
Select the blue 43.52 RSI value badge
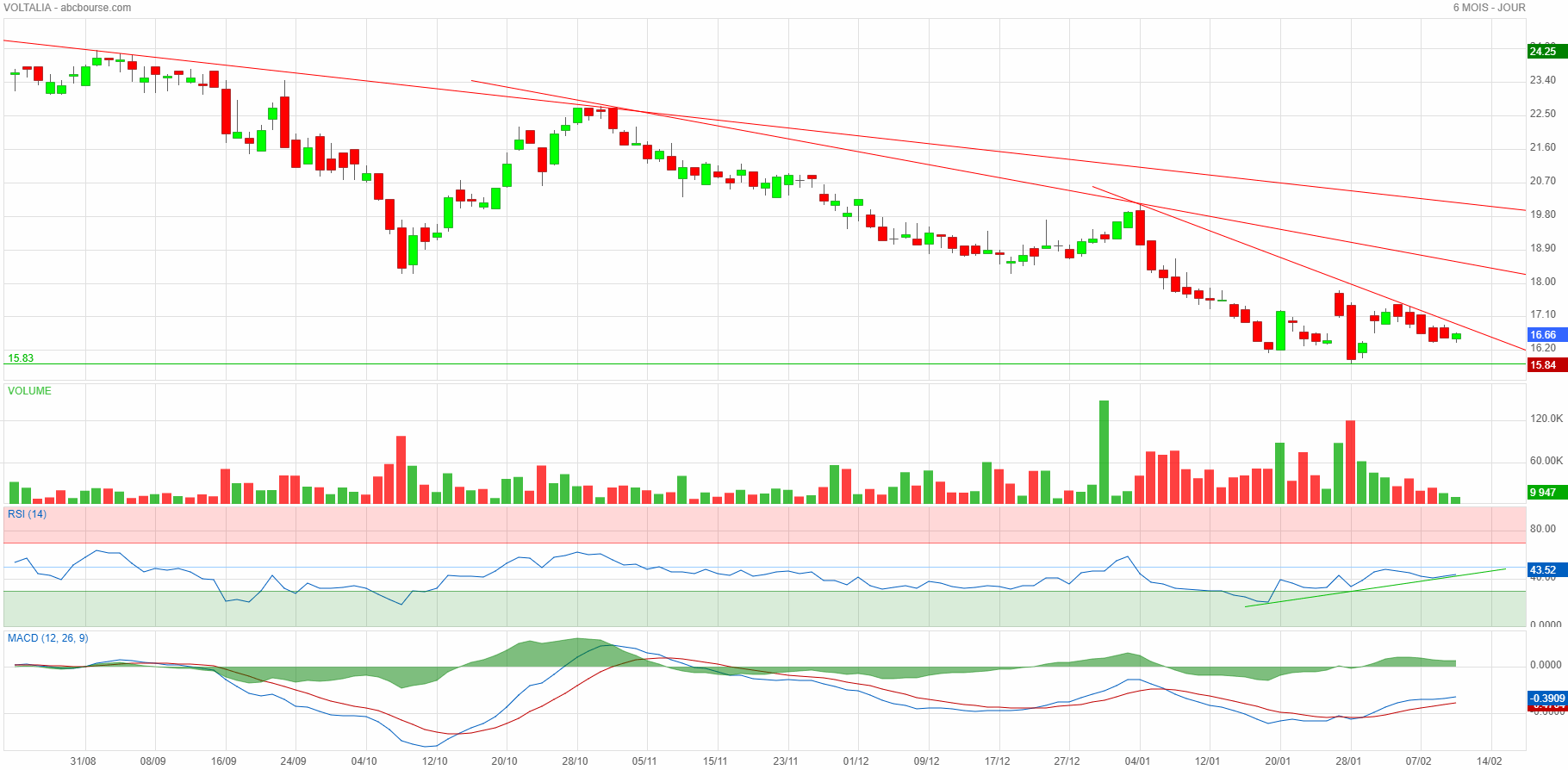pos(1547,570)
